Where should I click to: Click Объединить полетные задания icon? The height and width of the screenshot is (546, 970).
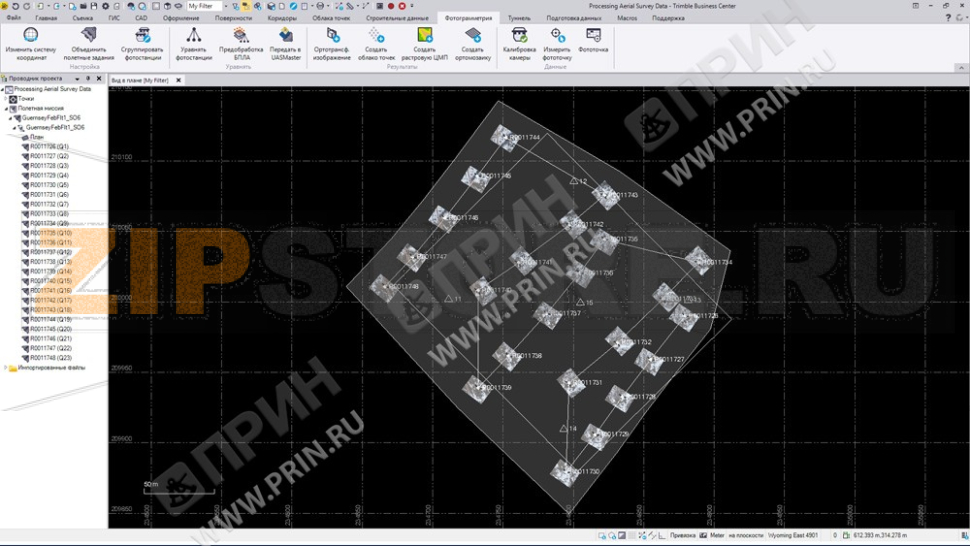coord(88,35)
